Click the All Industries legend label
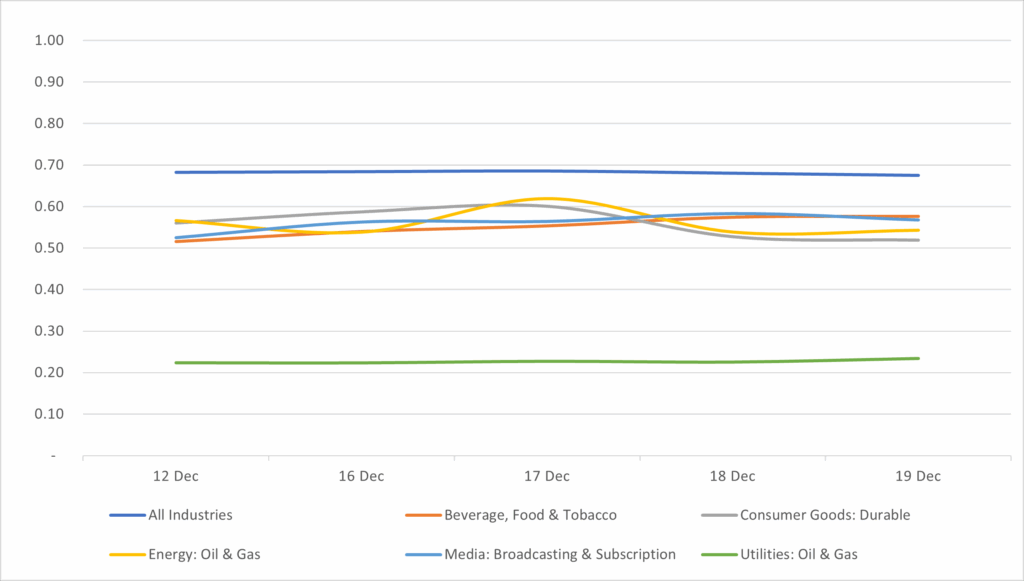The width and height of the screenshot is (1024, 581). click(190, 515)
